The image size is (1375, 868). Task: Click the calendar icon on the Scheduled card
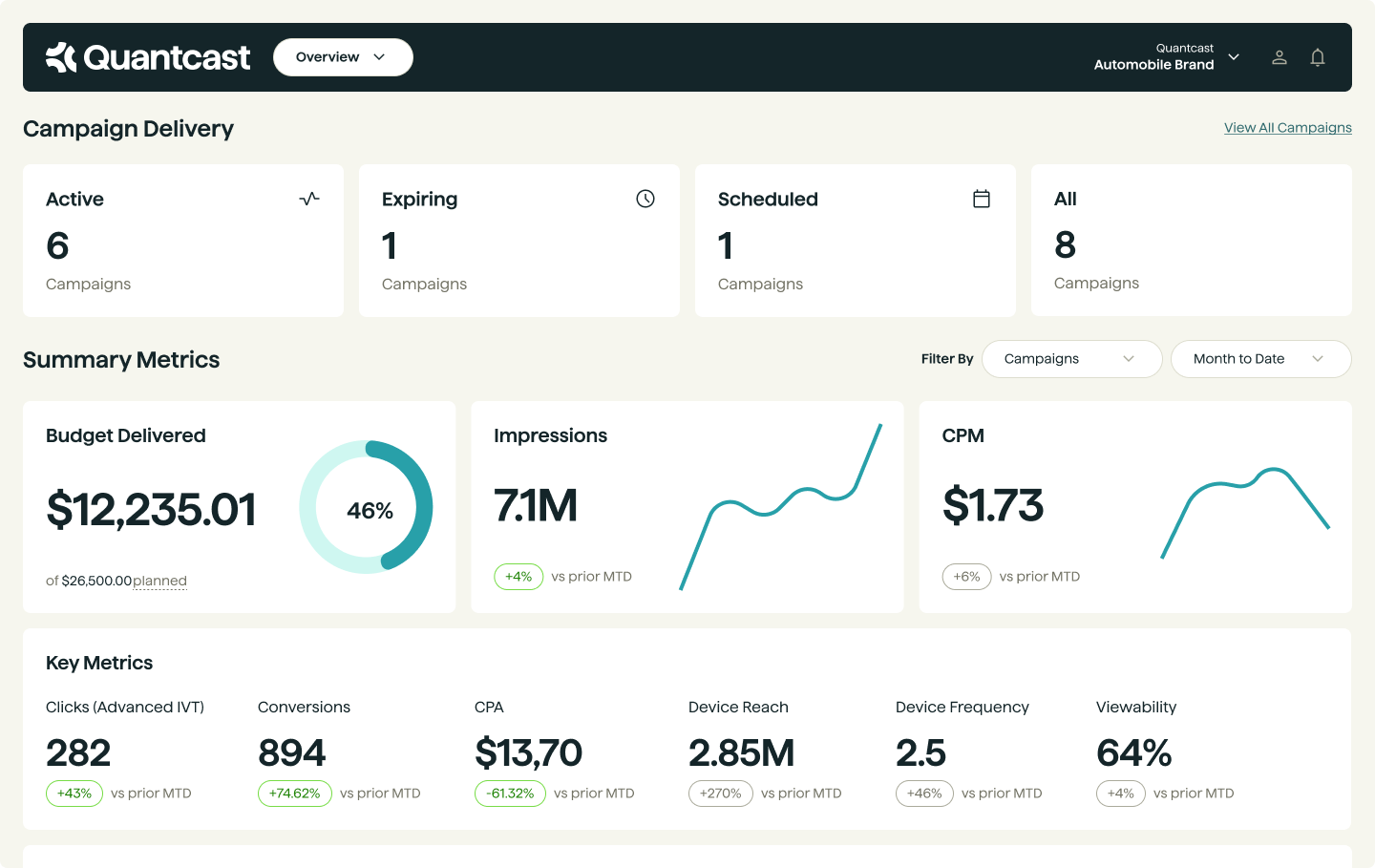[x=981, y=199]
